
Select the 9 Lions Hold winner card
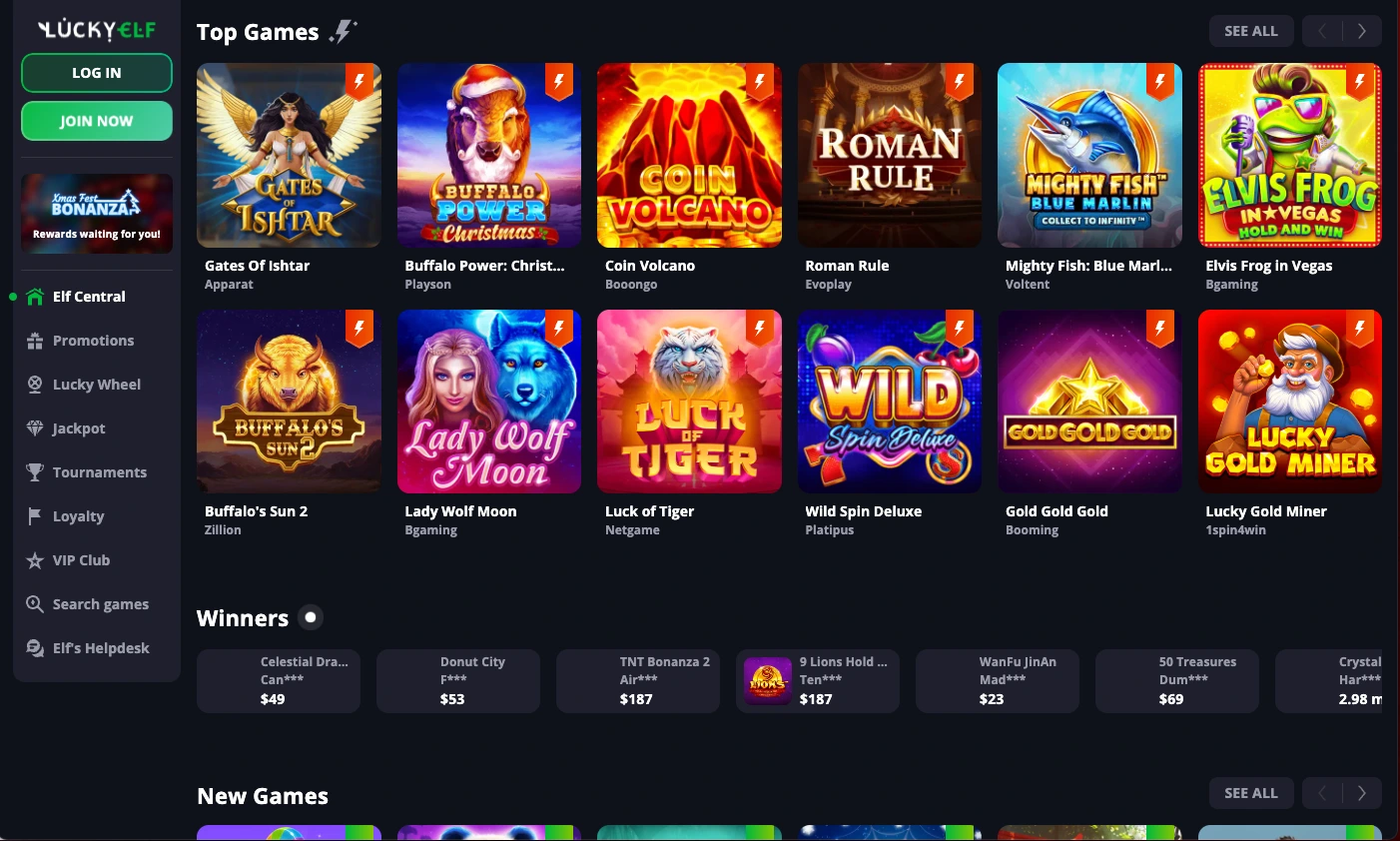tap(817, 681)
